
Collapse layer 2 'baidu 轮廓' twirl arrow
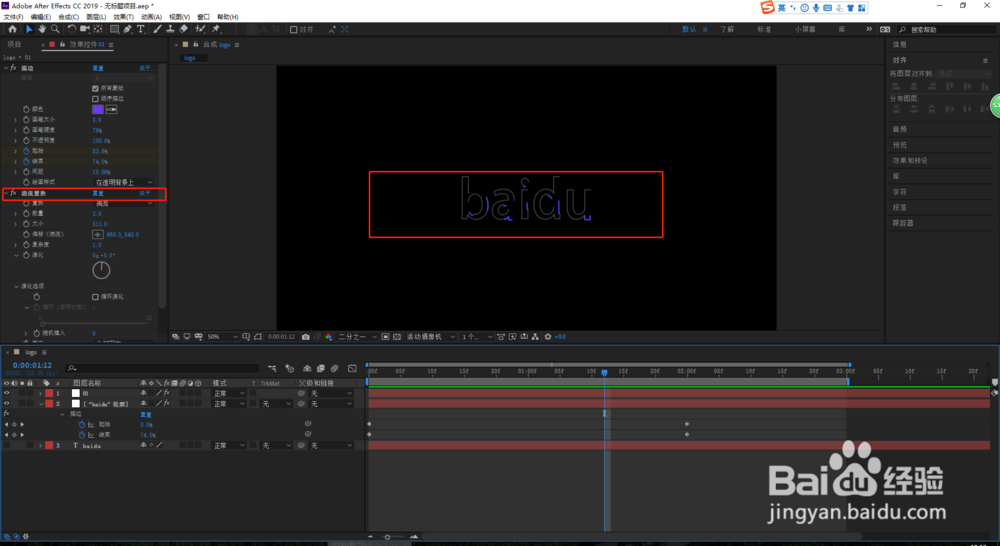(41, 404)
